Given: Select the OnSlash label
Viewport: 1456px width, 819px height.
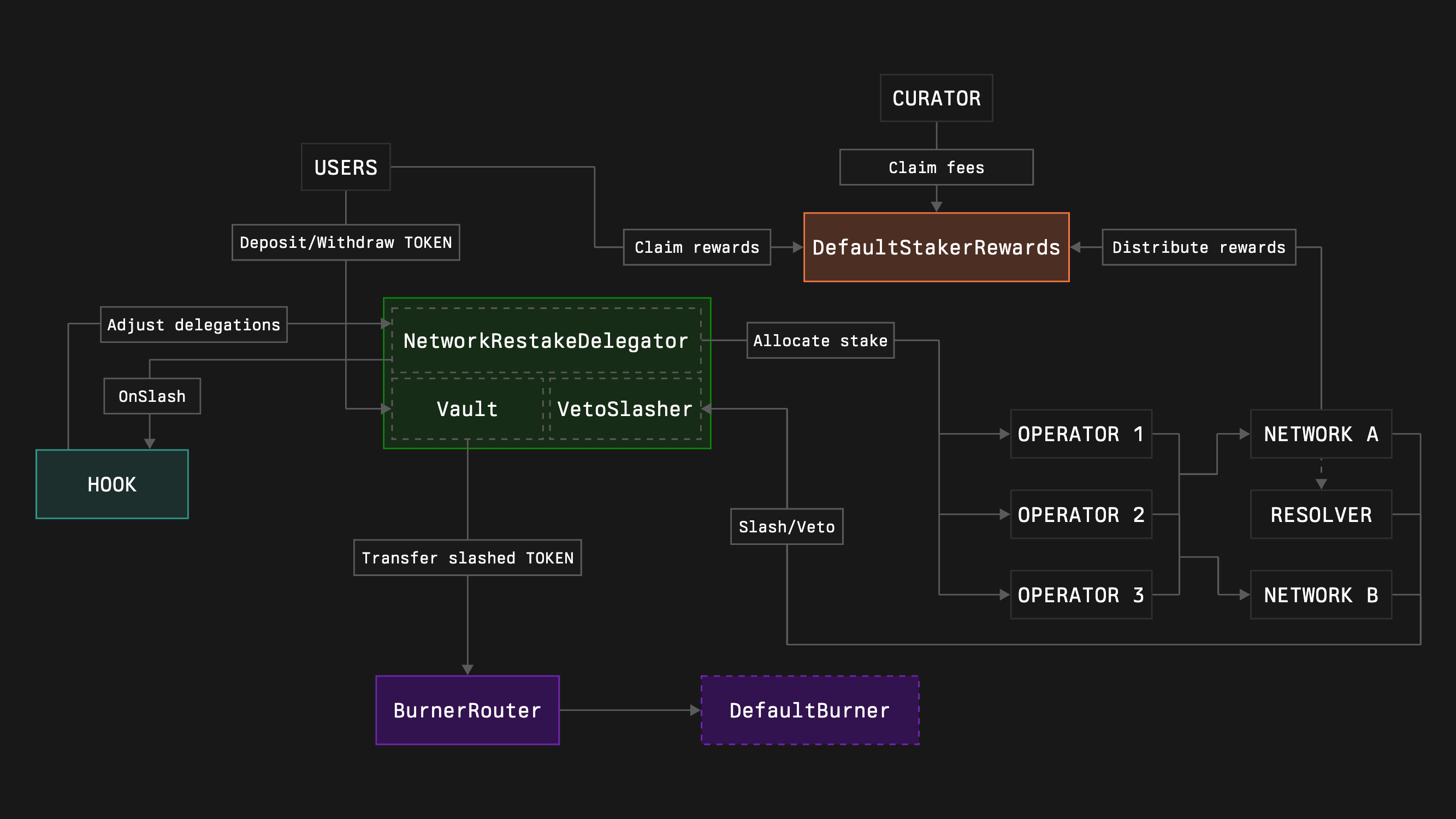Looking at the screenshot, I should (151, 396).
